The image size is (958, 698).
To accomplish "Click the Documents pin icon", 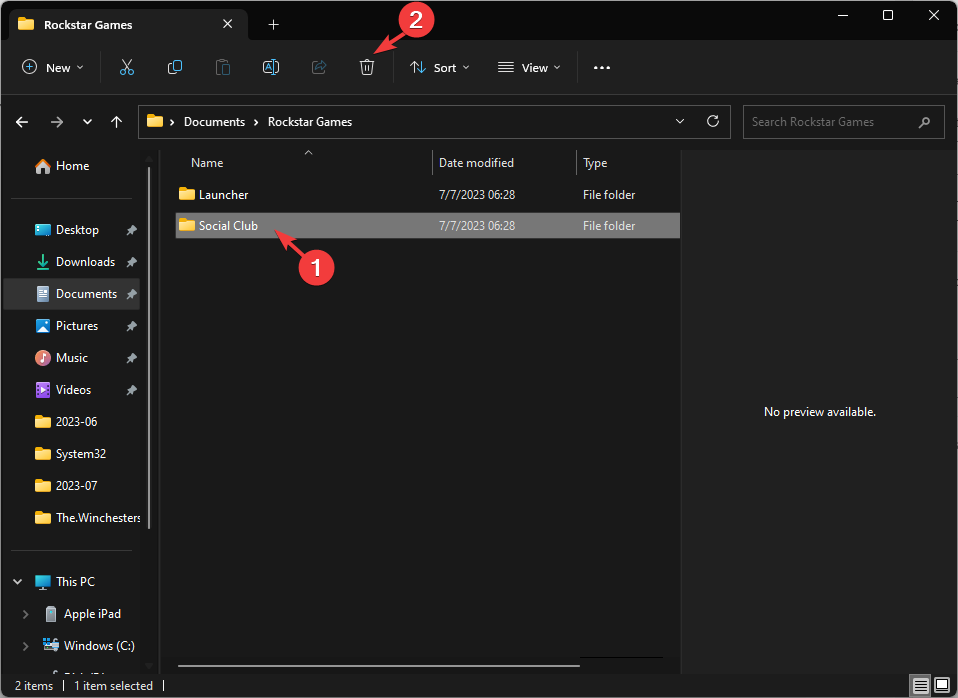I will click(131, 294).
